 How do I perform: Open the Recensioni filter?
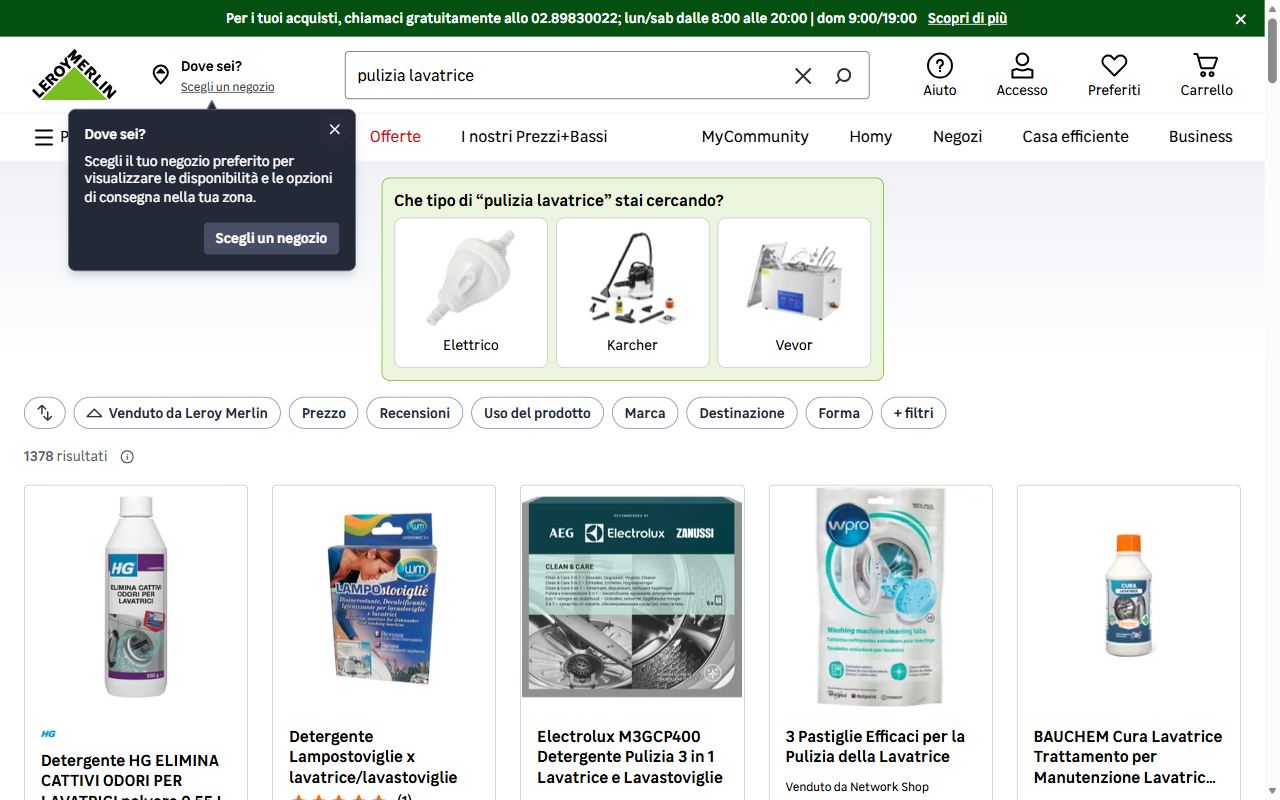point(415,413)
